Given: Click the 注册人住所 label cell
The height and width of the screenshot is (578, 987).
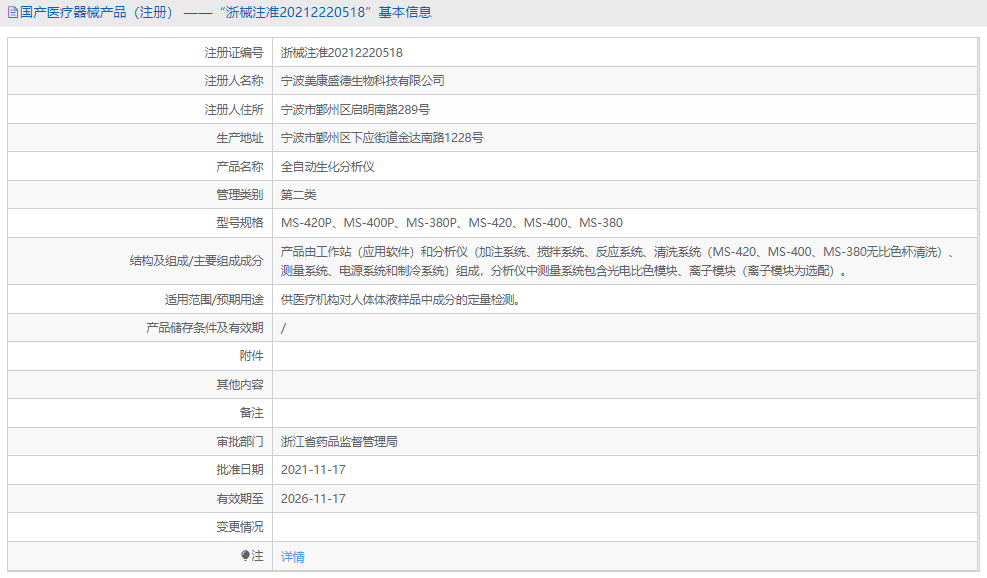Looking at the screenshot, I should [x=140, y=110].
